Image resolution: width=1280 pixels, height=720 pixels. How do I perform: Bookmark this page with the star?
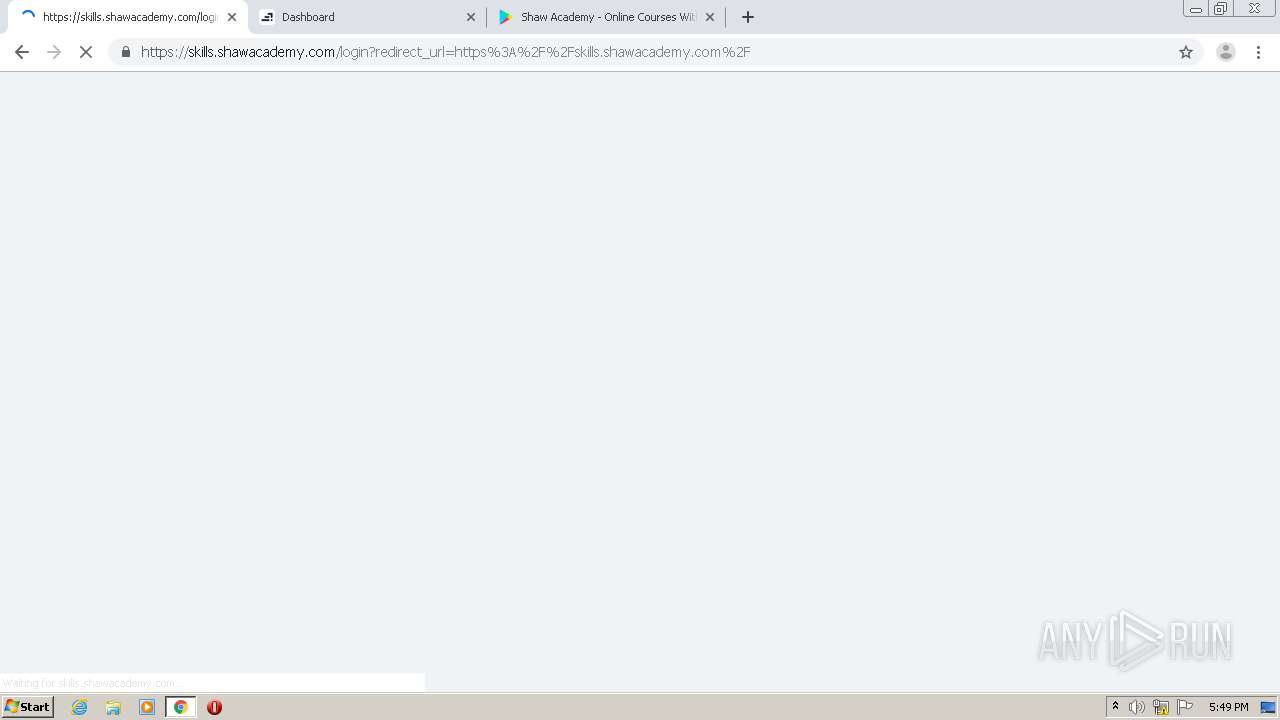[1186, 52]
